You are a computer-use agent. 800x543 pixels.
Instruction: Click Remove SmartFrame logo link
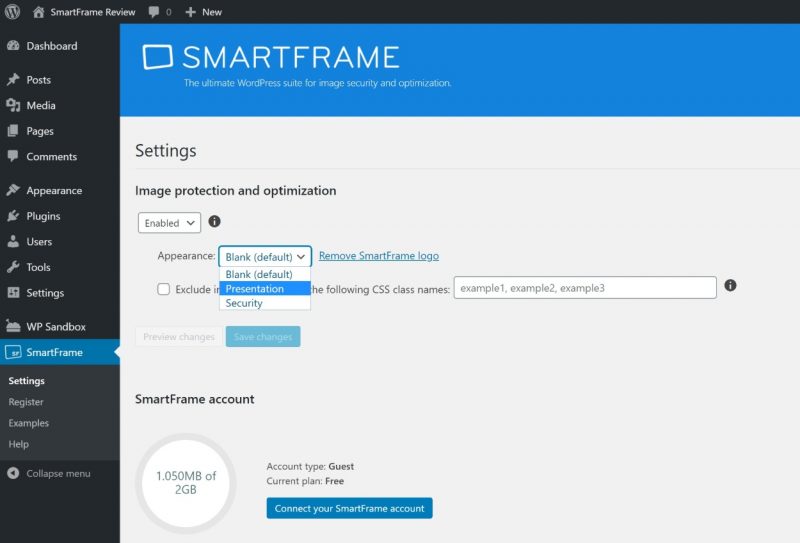coord(379,256)
